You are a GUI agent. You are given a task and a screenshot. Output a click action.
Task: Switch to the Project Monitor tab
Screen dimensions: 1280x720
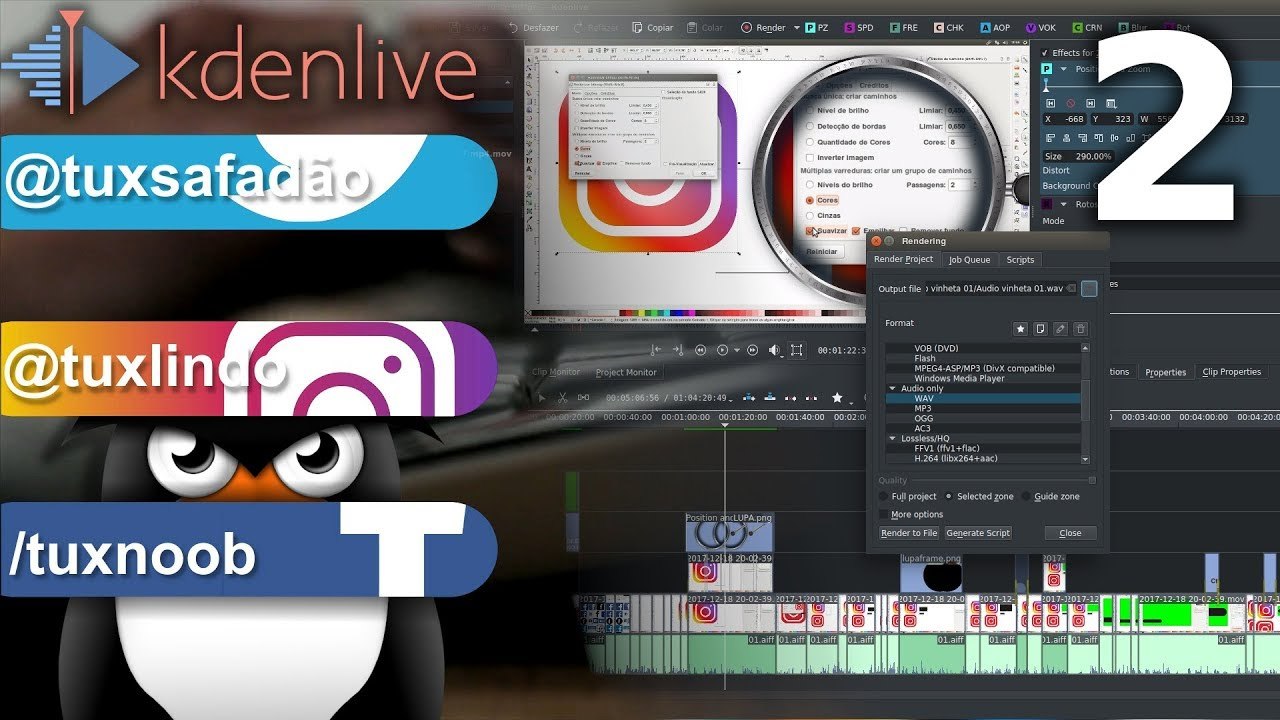click(x=626, y=372)
